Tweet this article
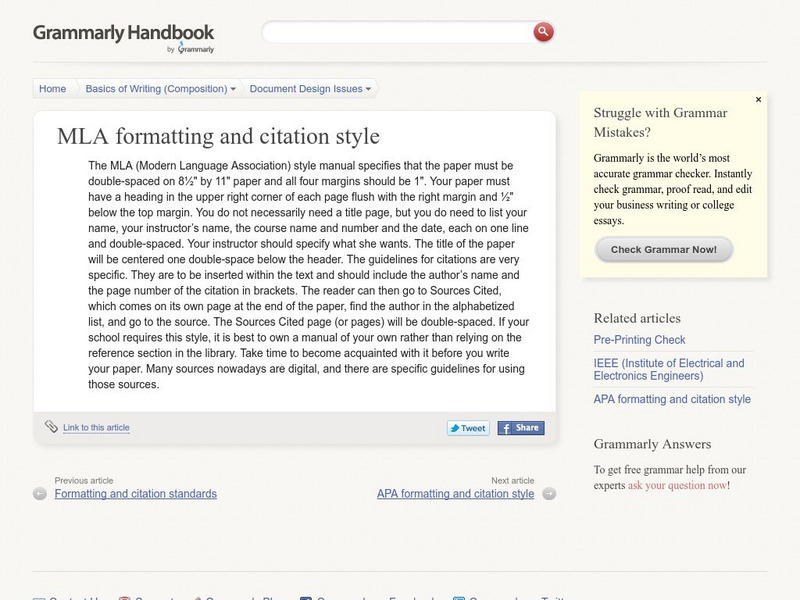This screenshot has height=600, width=800. point(467,428)
